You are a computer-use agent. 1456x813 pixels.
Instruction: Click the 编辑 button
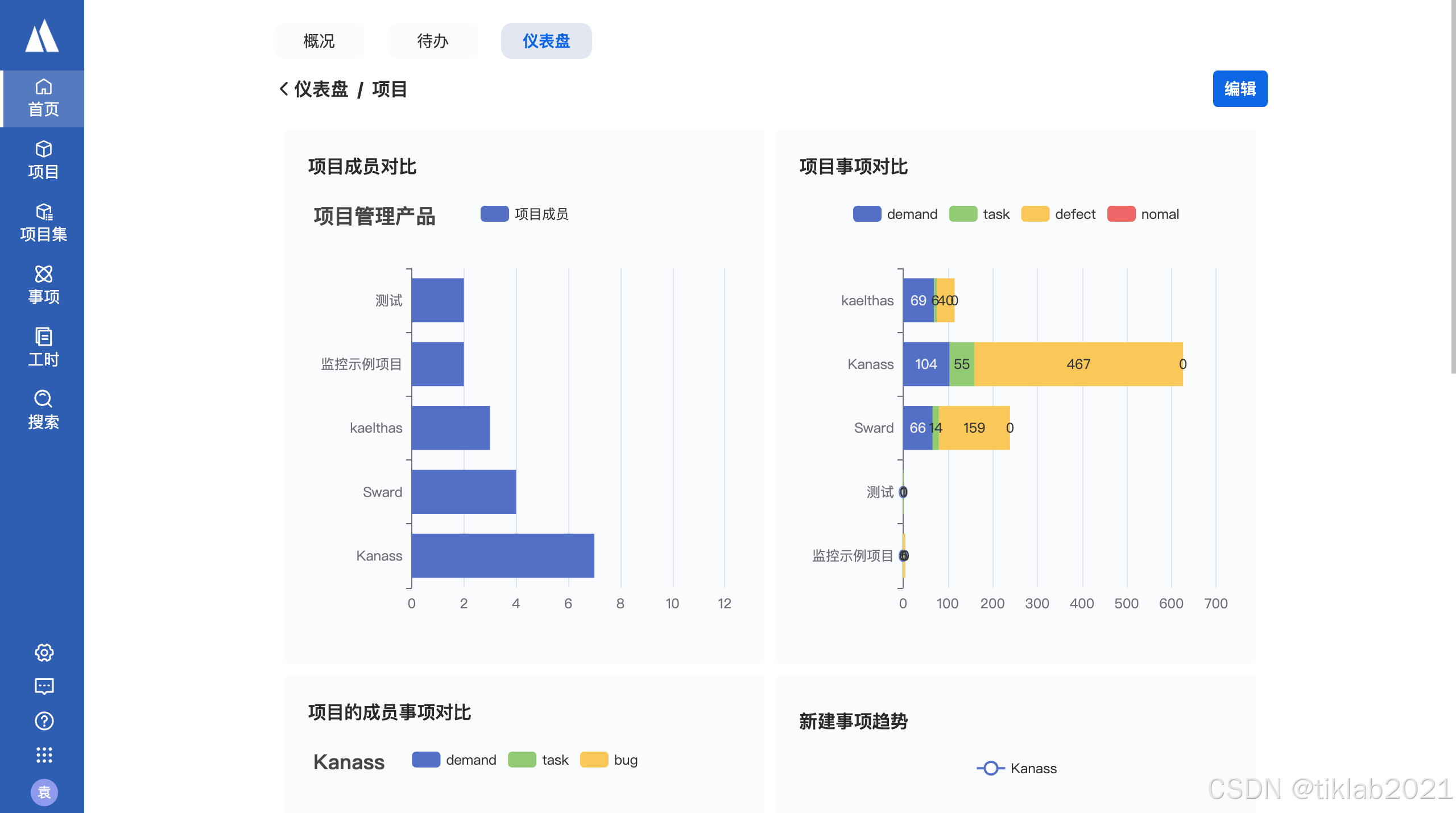click(x=1239, y=89)
